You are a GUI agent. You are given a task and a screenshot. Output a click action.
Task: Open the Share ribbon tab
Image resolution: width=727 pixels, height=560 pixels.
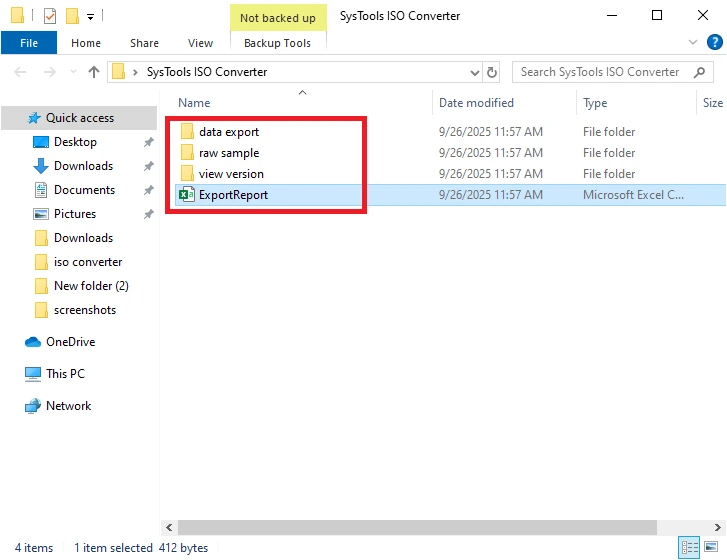[144, 43]
